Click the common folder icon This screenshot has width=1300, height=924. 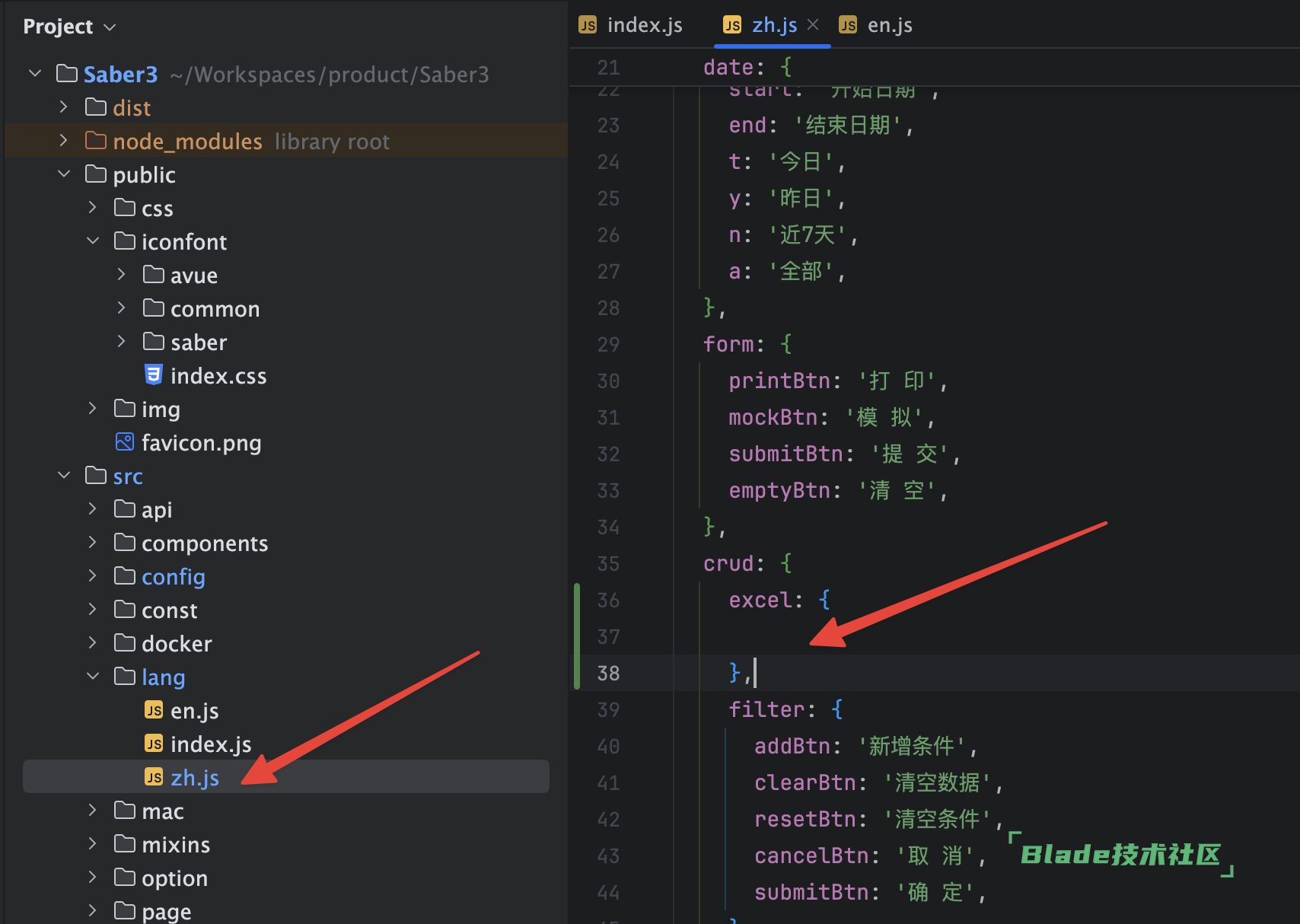point(154,307)
